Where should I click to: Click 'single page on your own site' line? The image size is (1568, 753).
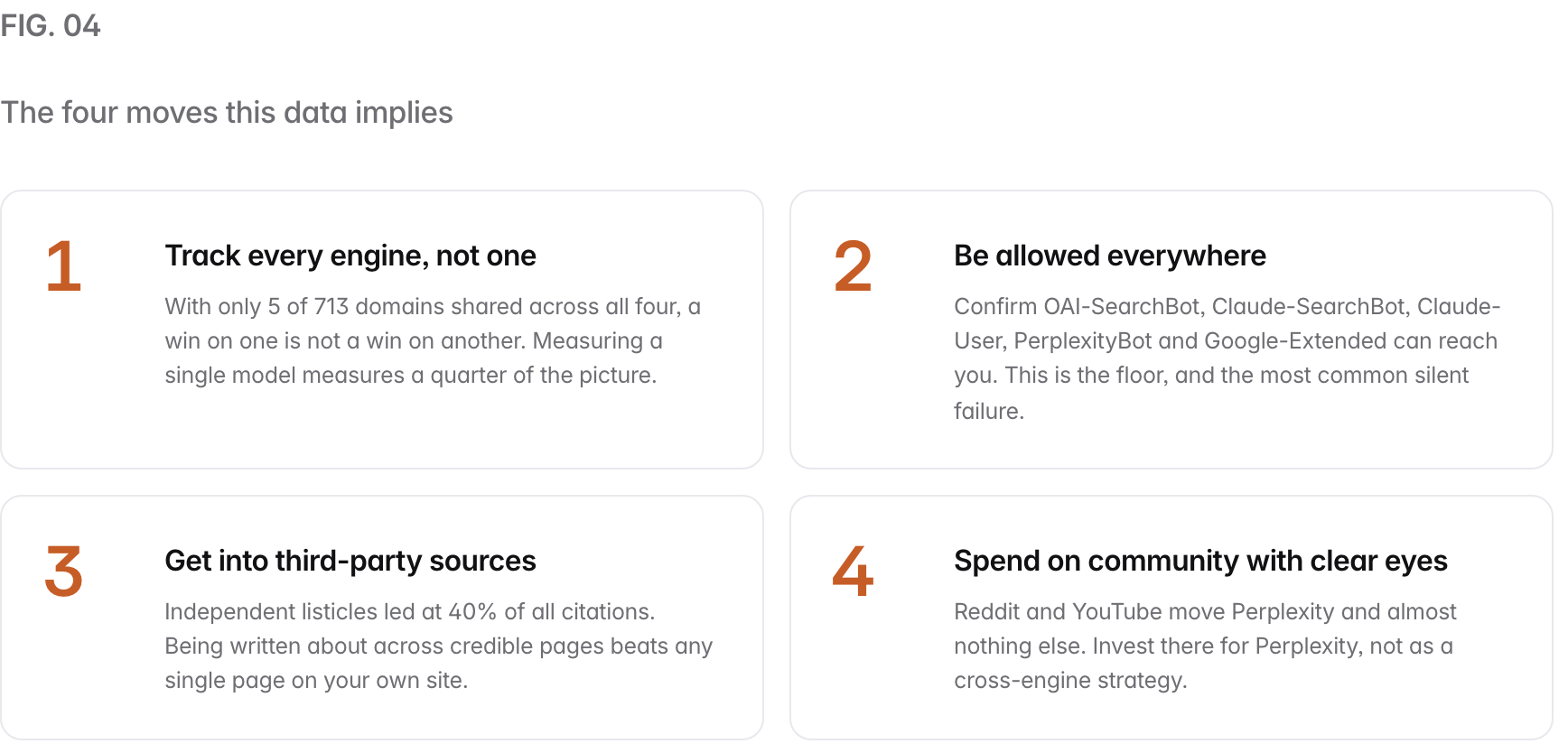click(316, 681)
